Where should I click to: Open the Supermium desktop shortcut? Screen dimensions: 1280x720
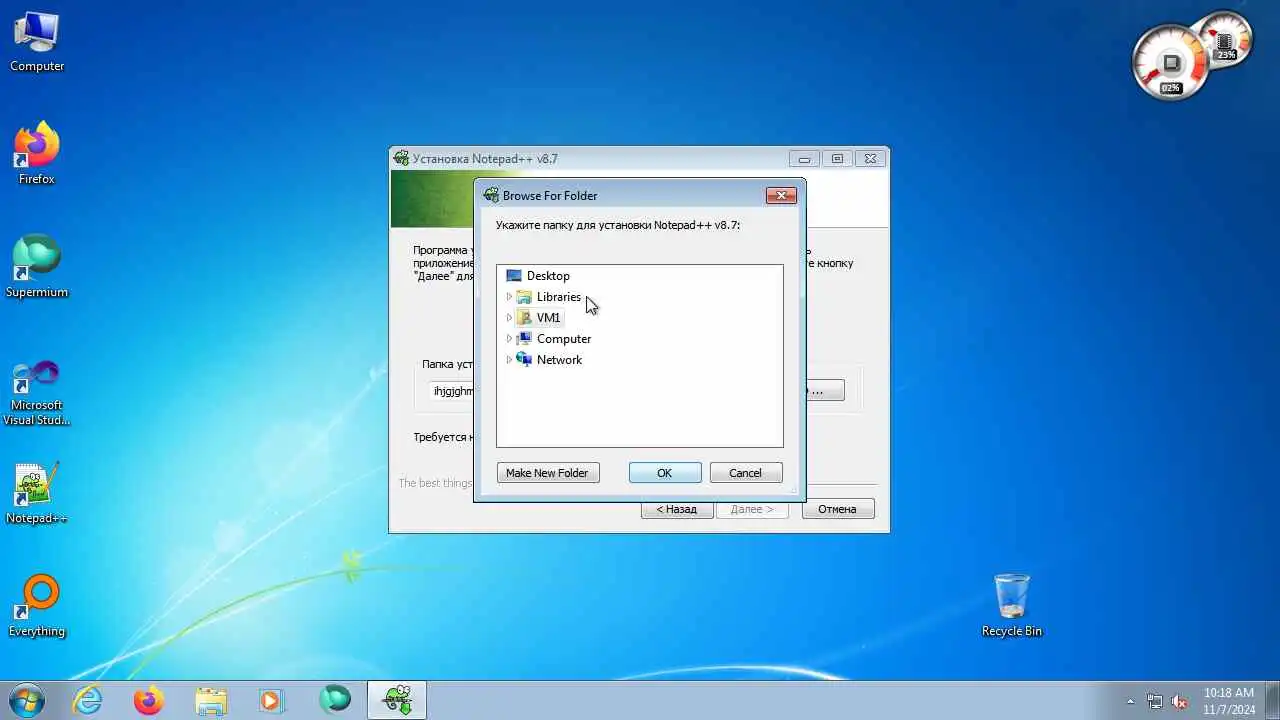pyautogui.click(x=37, y=268)
